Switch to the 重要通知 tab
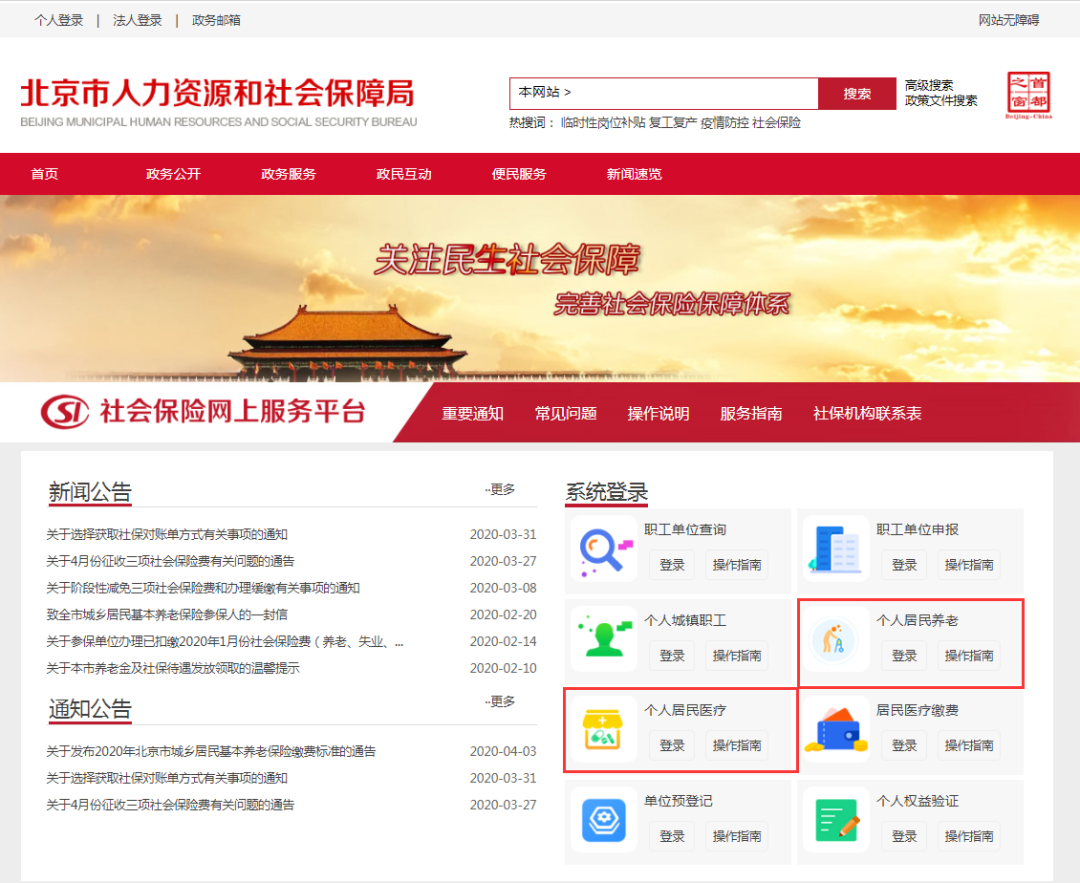Viewport: 1080px width, 883px height. (x=472, y=413)
